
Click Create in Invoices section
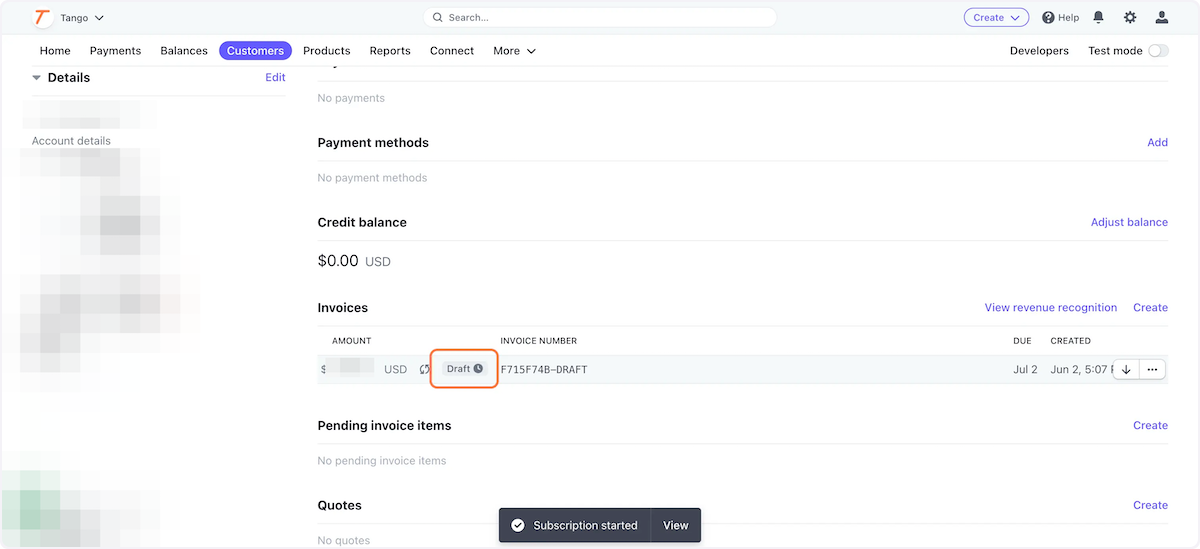(1150, 307)
